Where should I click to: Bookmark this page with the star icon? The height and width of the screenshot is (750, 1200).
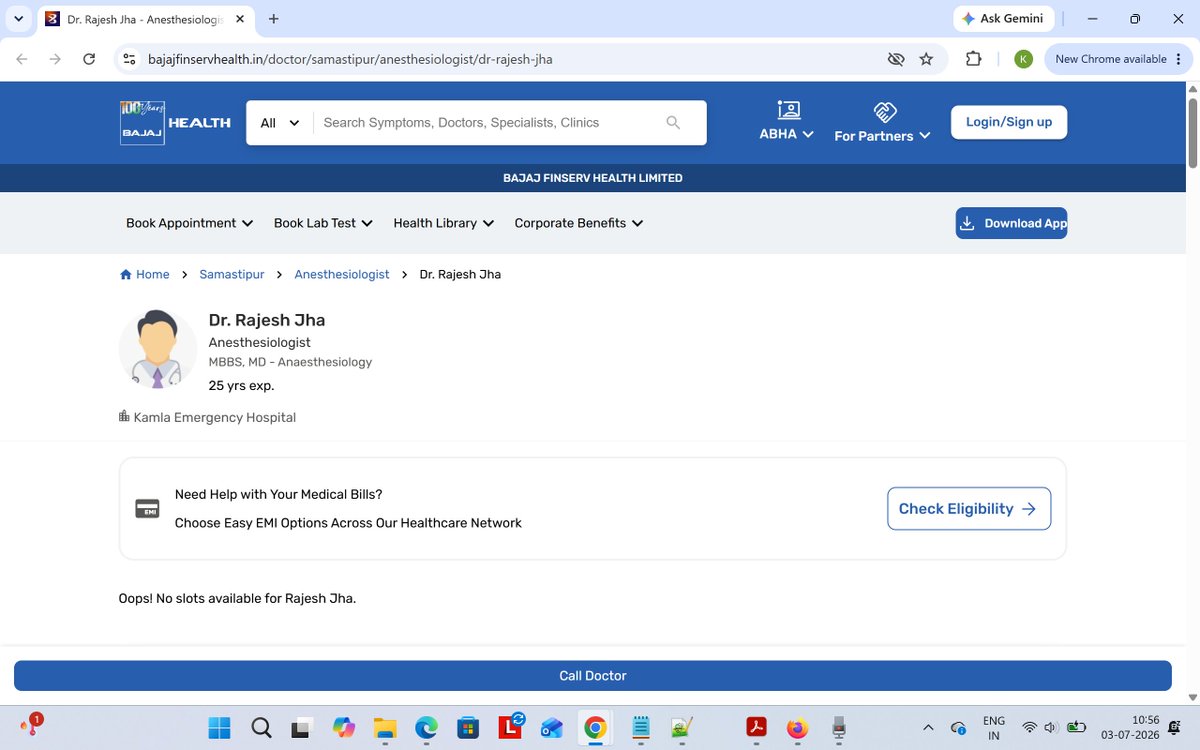[926, 59]
